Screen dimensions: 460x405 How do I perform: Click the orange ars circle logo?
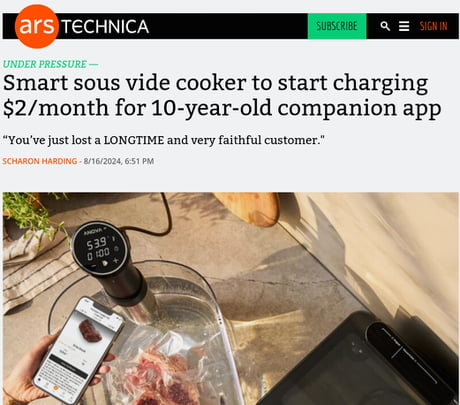37,26
